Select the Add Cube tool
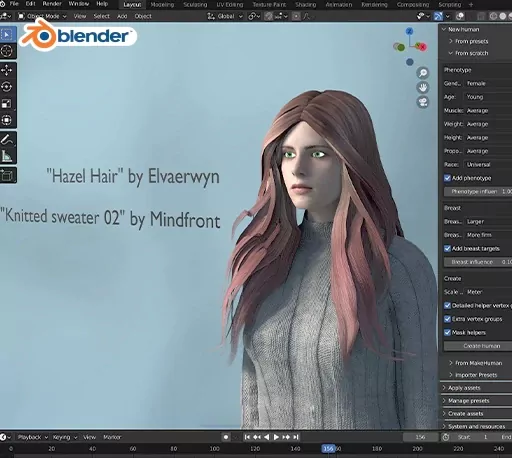The image size is (512, 458). (x=7, y=175)
